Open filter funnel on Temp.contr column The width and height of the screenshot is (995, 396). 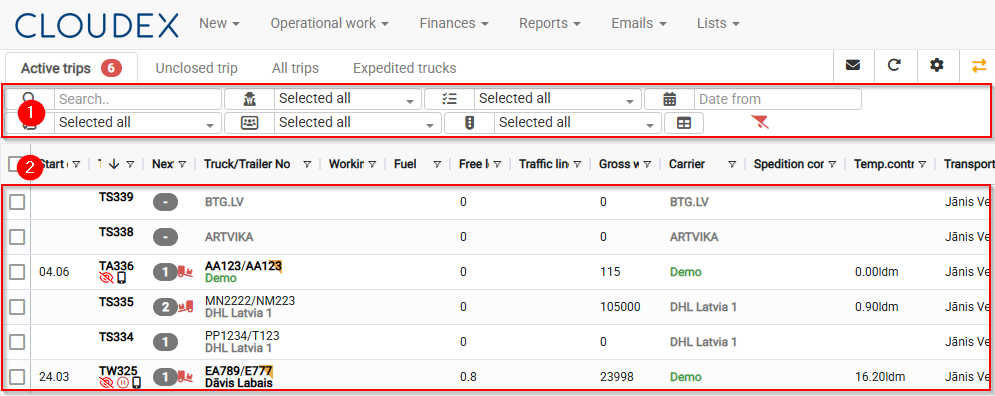pyautogui.click(x=922, y=164)
